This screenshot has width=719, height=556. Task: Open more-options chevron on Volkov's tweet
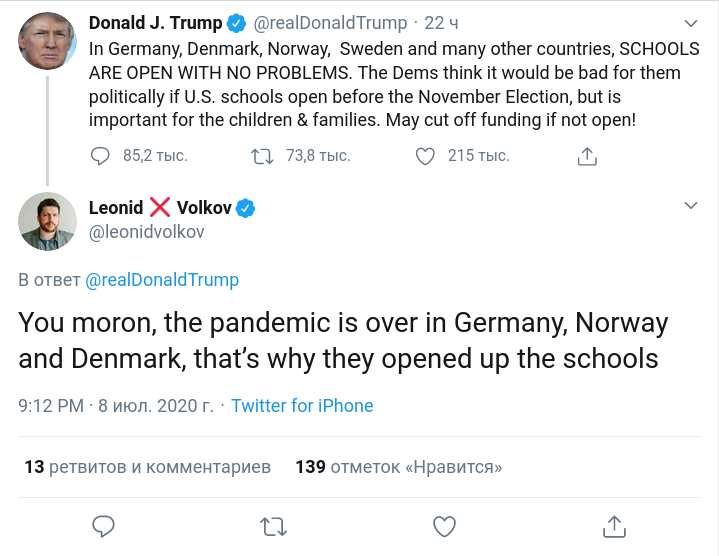point(691,206)
